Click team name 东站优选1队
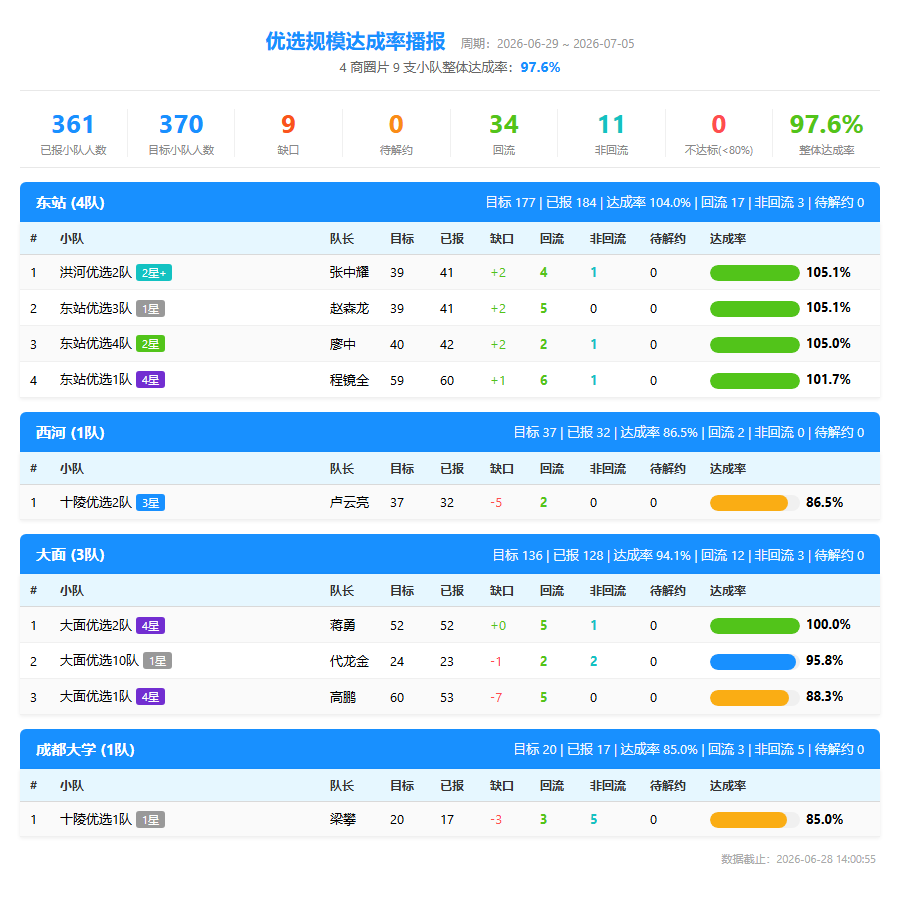Screen dimensions: 900x898 (96, 379)
